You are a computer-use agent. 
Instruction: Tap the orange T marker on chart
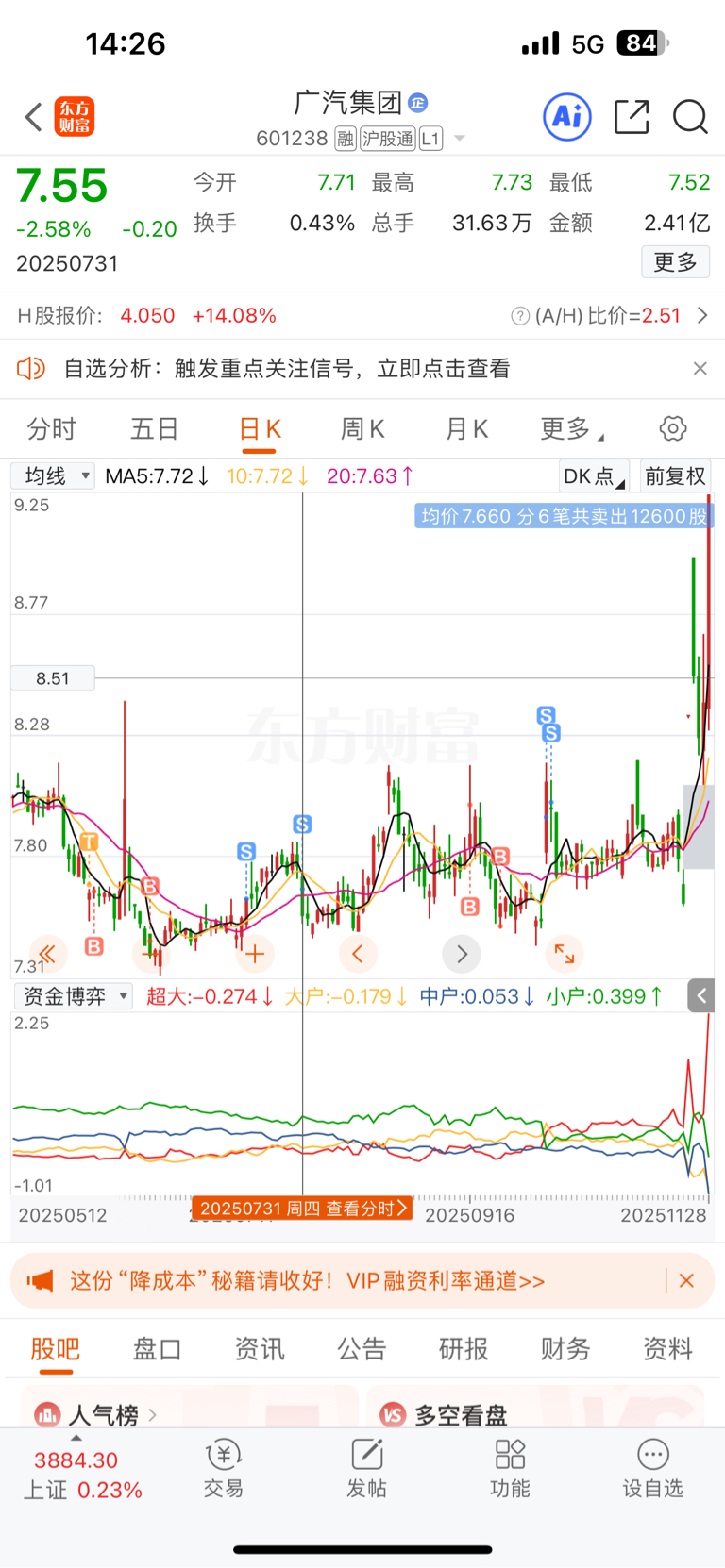coord(89,842)
